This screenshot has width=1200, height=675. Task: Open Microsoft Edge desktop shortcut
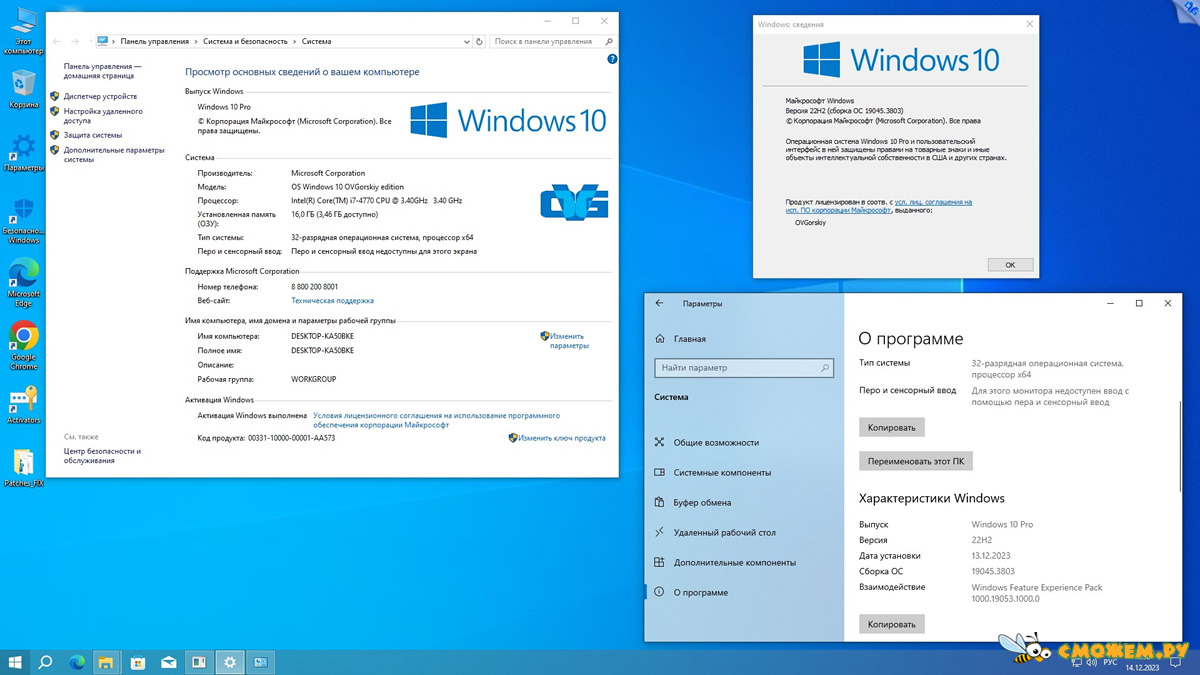(23, 284)
